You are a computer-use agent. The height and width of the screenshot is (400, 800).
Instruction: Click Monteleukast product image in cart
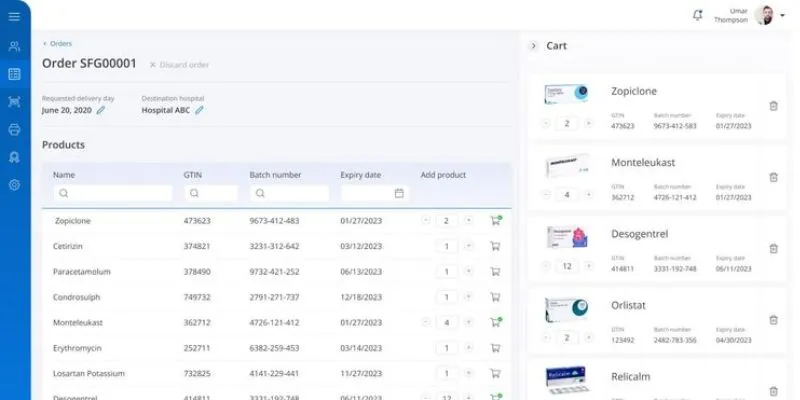pos(567,165)
